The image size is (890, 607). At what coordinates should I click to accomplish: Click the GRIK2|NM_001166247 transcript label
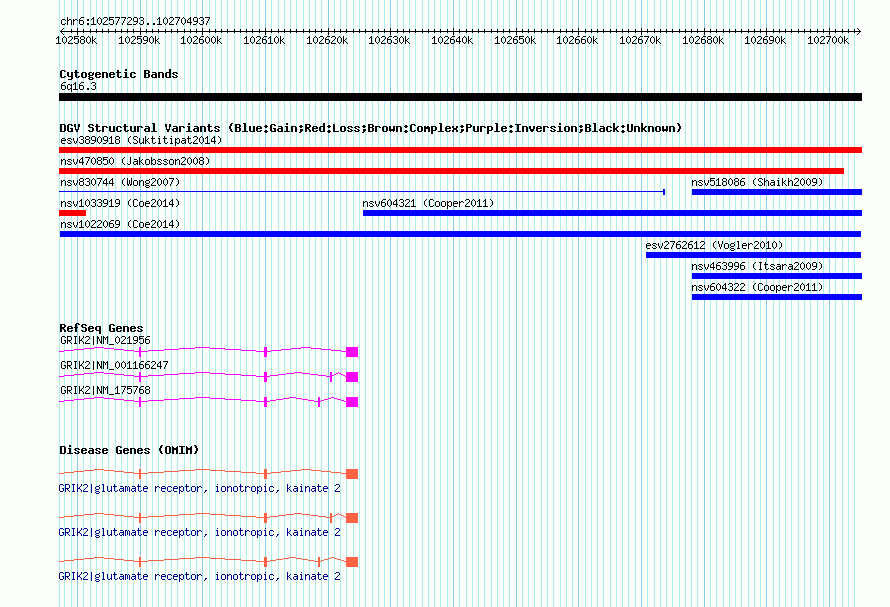[x=114, y=366]
